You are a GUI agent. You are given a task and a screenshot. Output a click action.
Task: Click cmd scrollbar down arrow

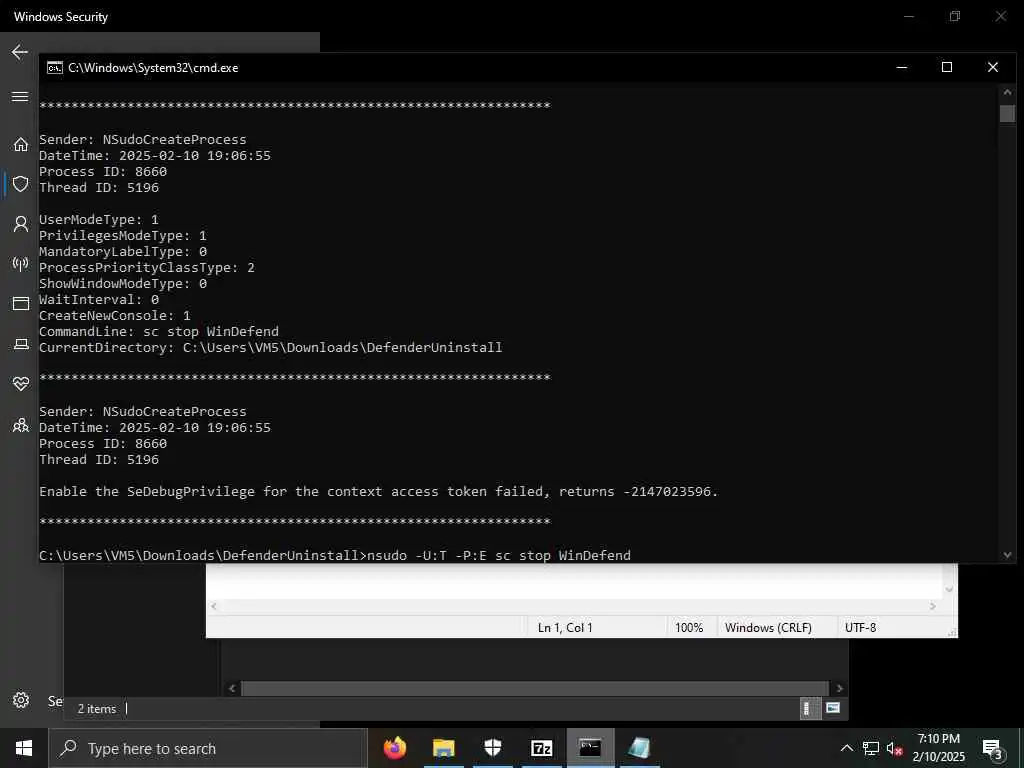pyautogui.click(x=1007, y=555)
